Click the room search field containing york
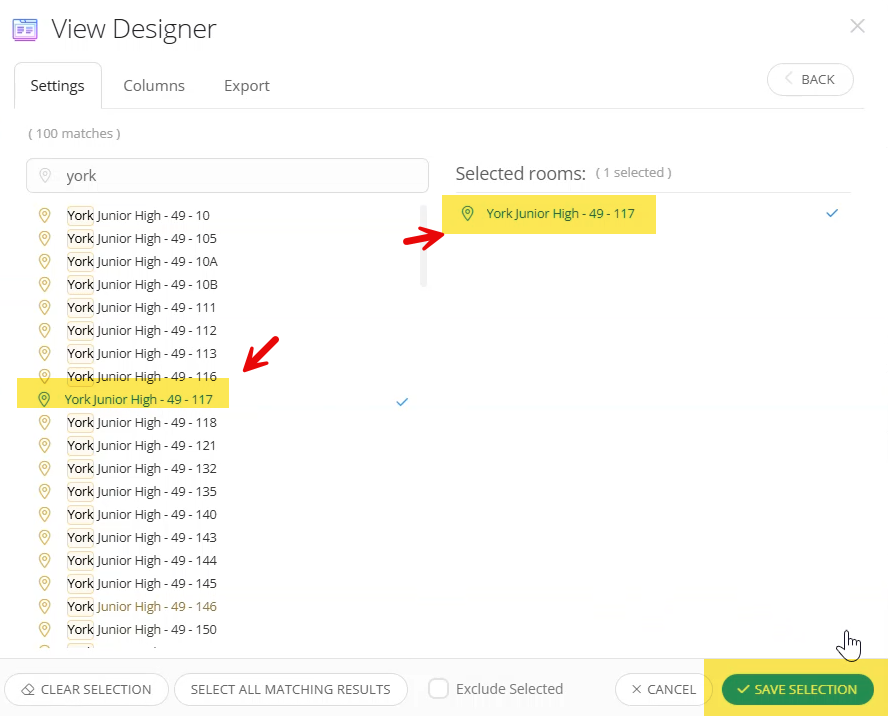This screenshot has height=716, width=888. tap(240, 176)
